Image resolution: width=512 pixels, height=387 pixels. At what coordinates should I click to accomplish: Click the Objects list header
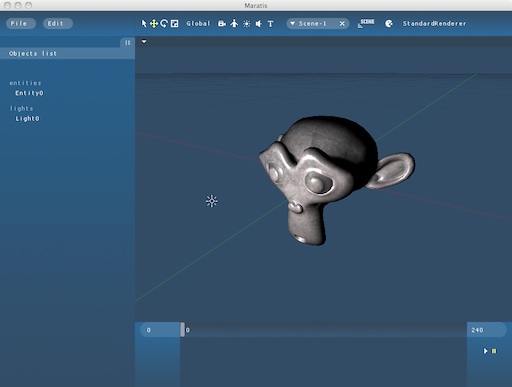click(67, 54)
